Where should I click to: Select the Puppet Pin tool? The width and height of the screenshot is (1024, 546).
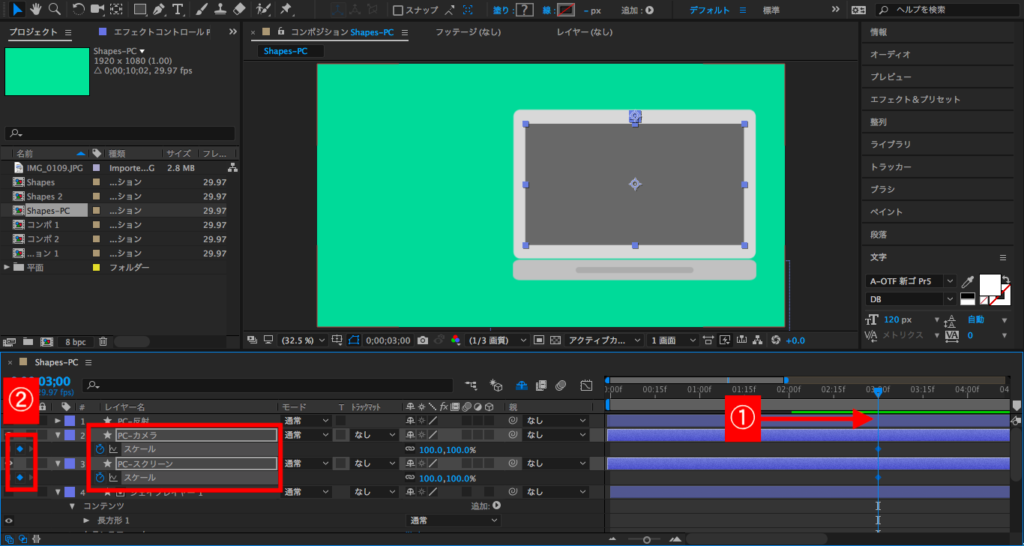pos(286,10)
